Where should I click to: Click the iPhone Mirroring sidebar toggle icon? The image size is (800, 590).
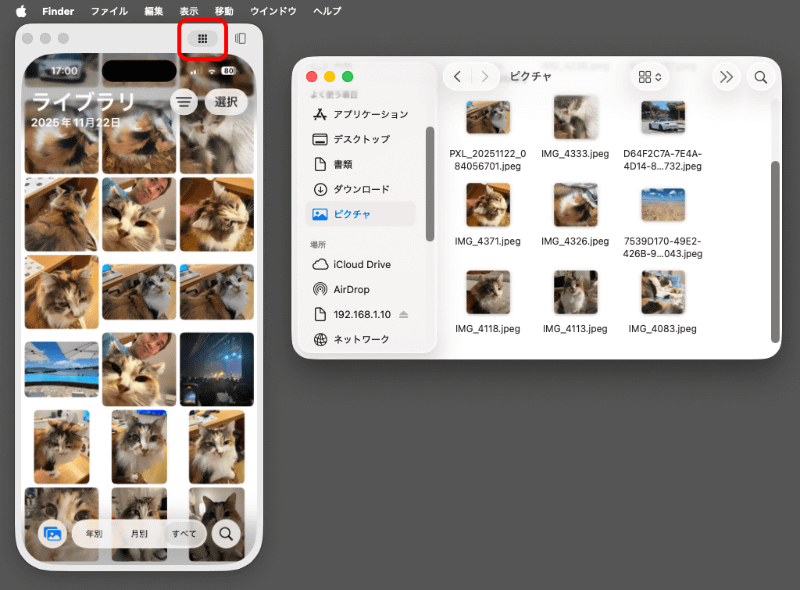(x=240, y=39)
